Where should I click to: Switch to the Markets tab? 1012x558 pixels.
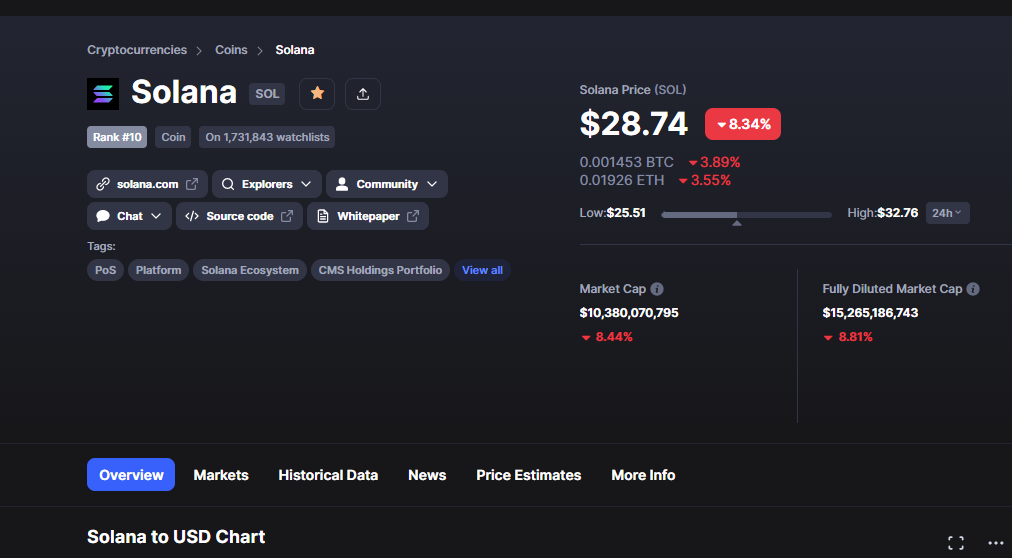(221, 475)
